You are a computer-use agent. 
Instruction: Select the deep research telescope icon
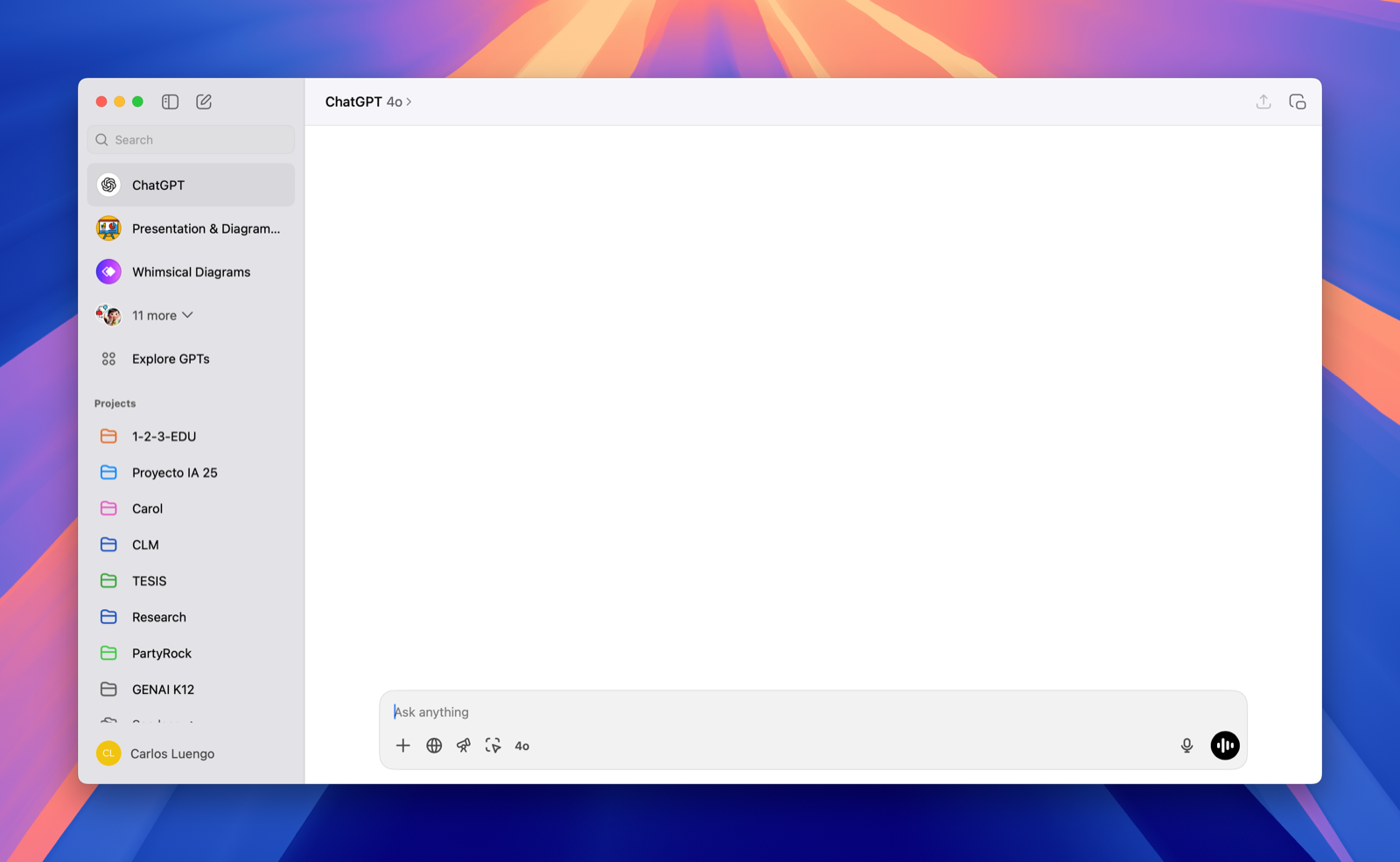[x=463, y=746]
